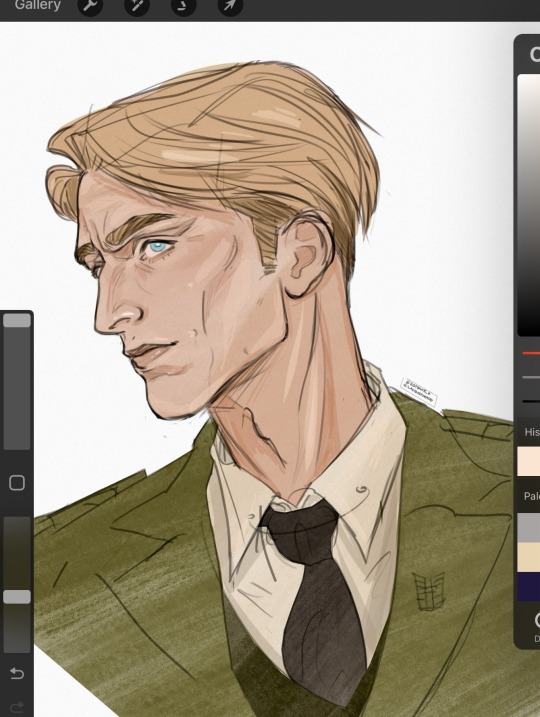Tap the undo arrow
Viewport: 540px width, 717px height.
[x=17, y=673]
